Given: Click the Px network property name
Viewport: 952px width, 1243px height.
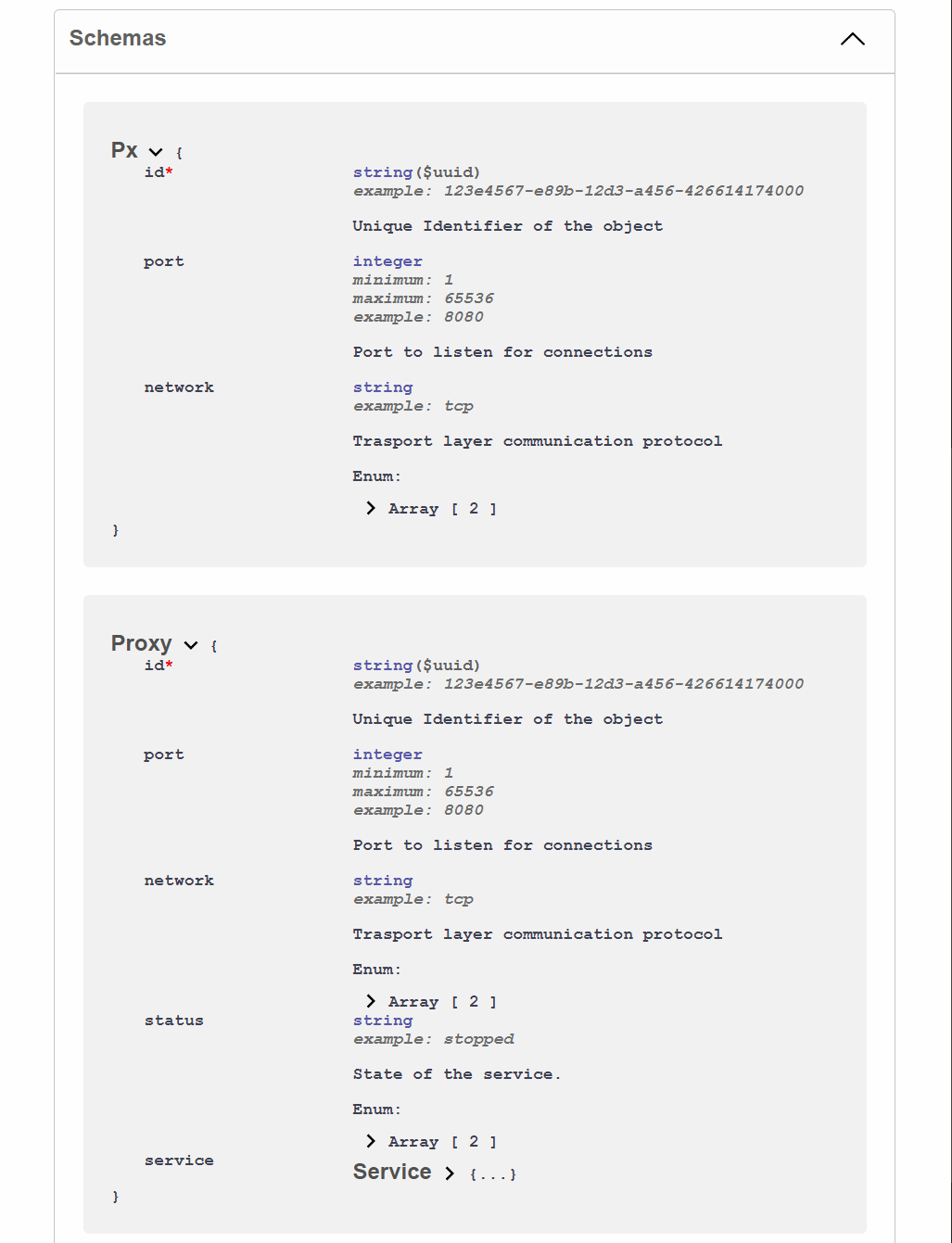Looking at the screenshot, I should click(x=179, y=387).
